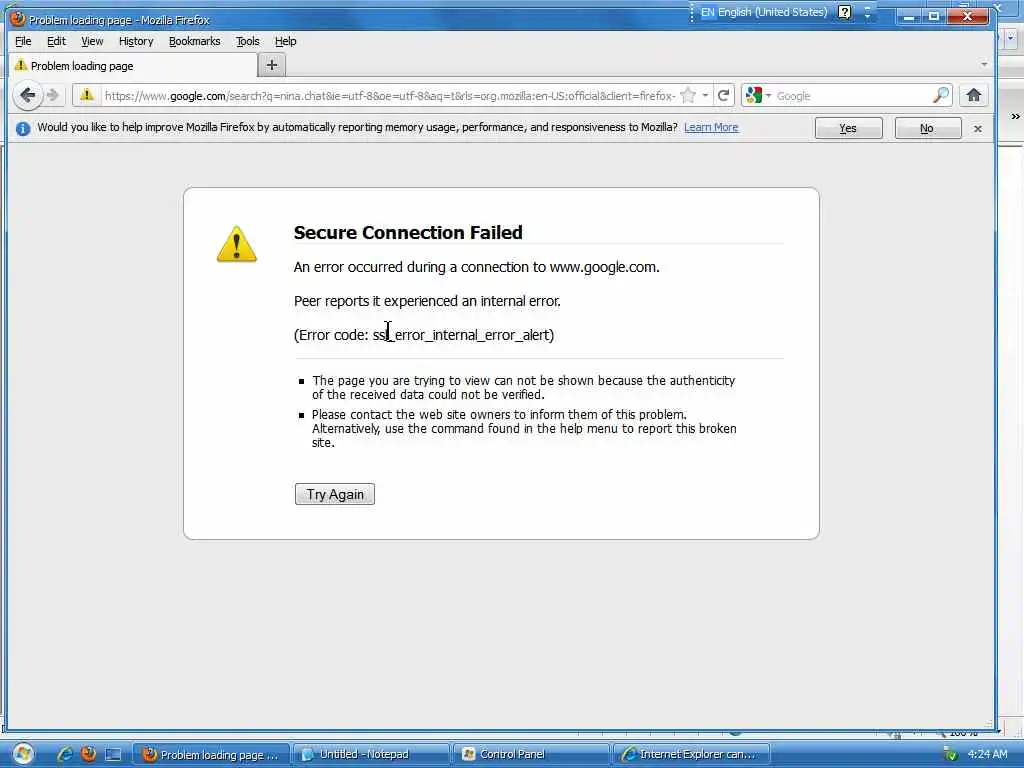Go back using the back arrow button
Viewport: 1024px width, 768px height.
pyautogui.click(x=27, y=95)
